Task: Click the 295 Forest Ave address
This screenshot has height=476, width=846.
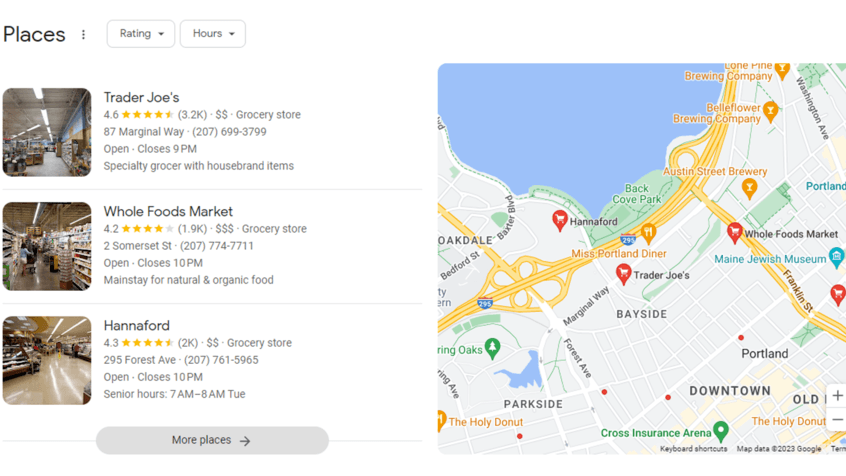Action: coord(140,360)
